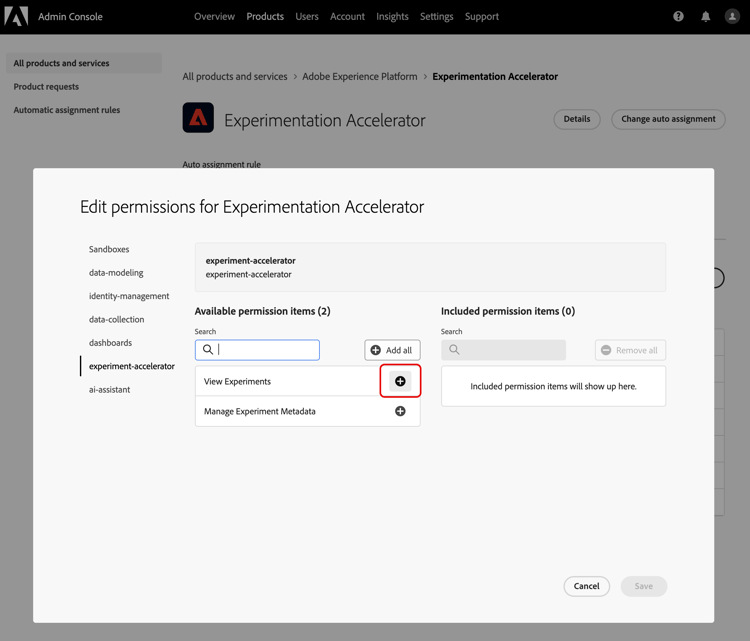The height and width of the screenshot is (641, 750).
Task: Select the dashboards permission category
Action: [x=110, y=343]
